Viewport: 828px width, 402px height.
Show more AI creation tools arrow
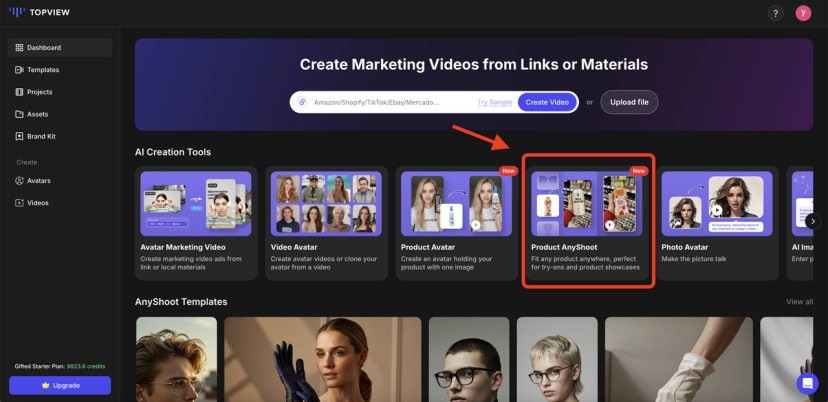coord(813,221)
